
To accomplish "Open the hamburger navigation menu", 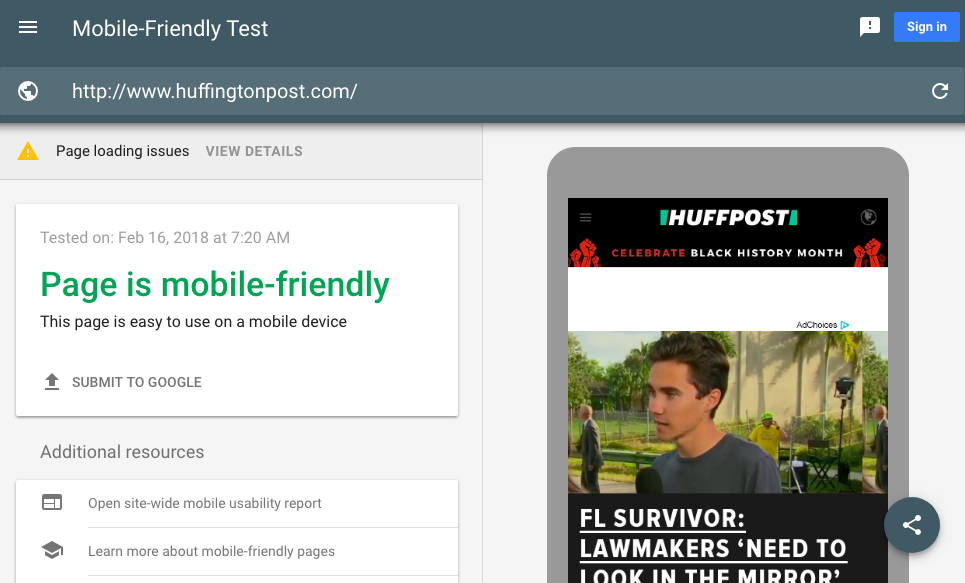I will (28, 28).
